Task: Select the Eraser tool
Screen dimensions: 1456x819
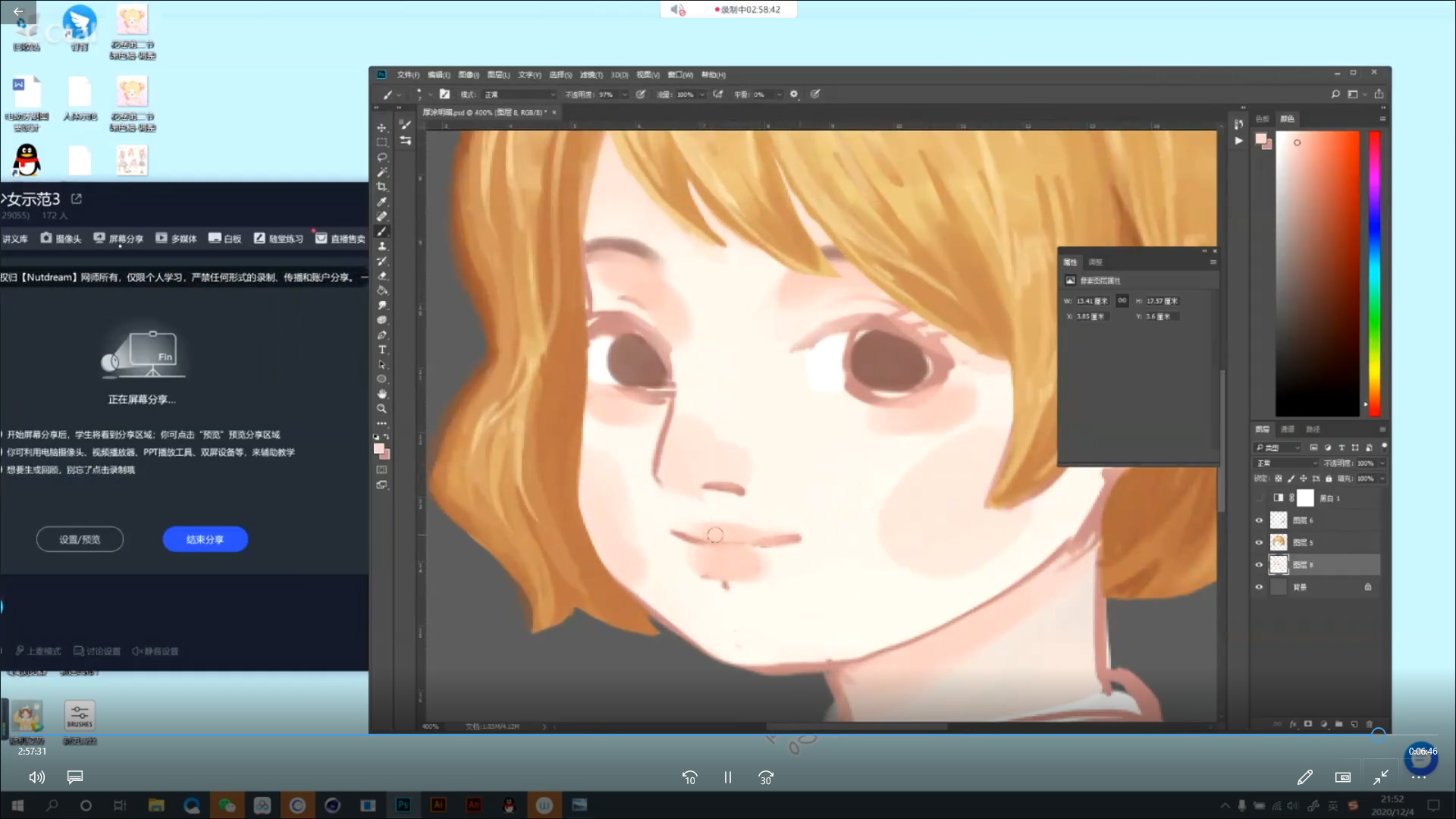Action: click(381, 275)
